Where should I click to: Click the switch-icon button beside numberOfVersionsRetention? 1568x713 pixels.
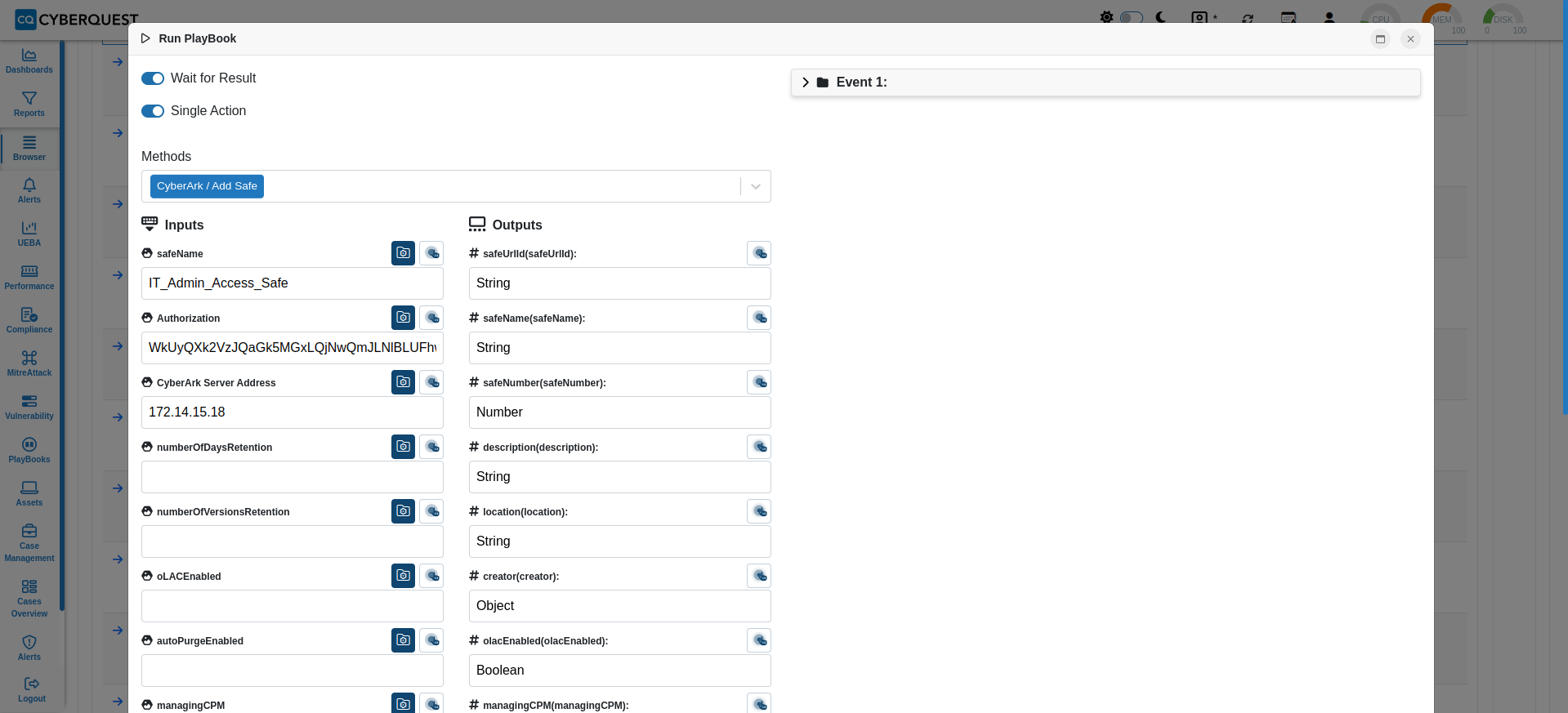tap(431, 511)
